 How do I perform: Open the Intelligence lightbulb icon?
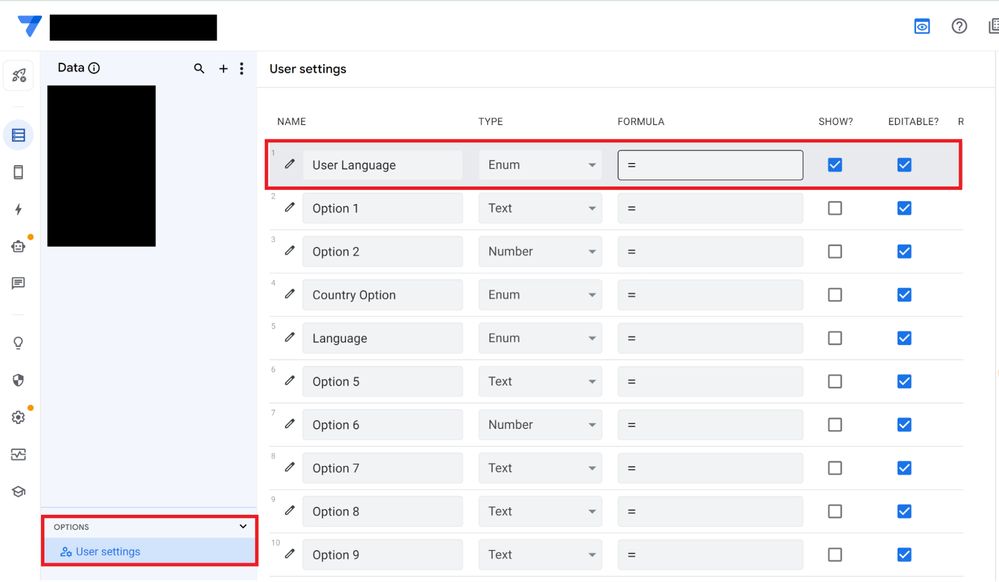click(x=18, y=343)
